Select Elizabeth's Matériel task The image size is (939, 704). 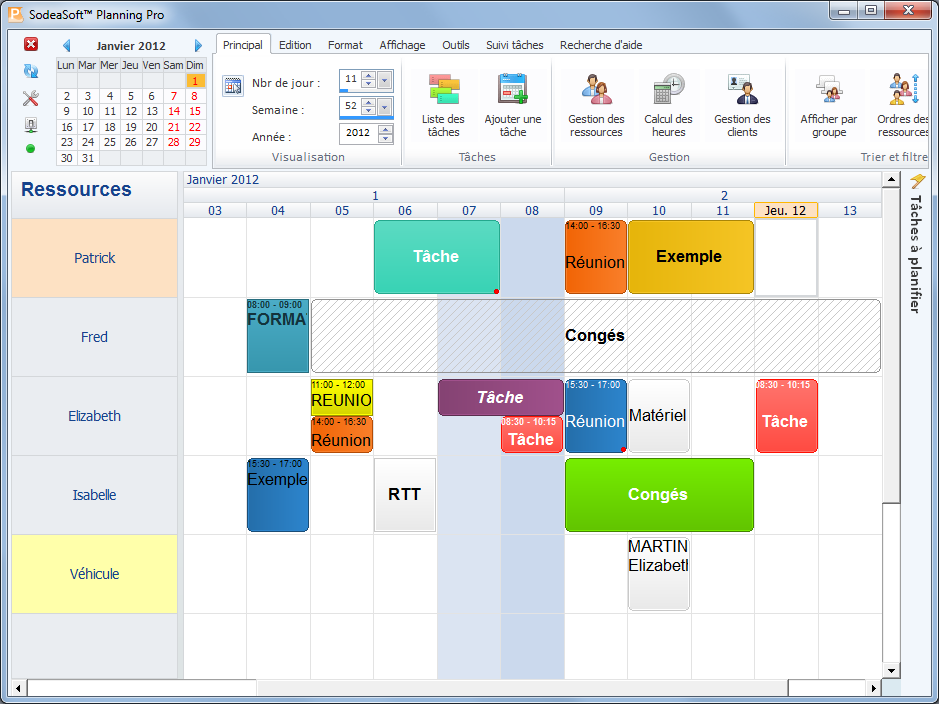coord(659,416)
